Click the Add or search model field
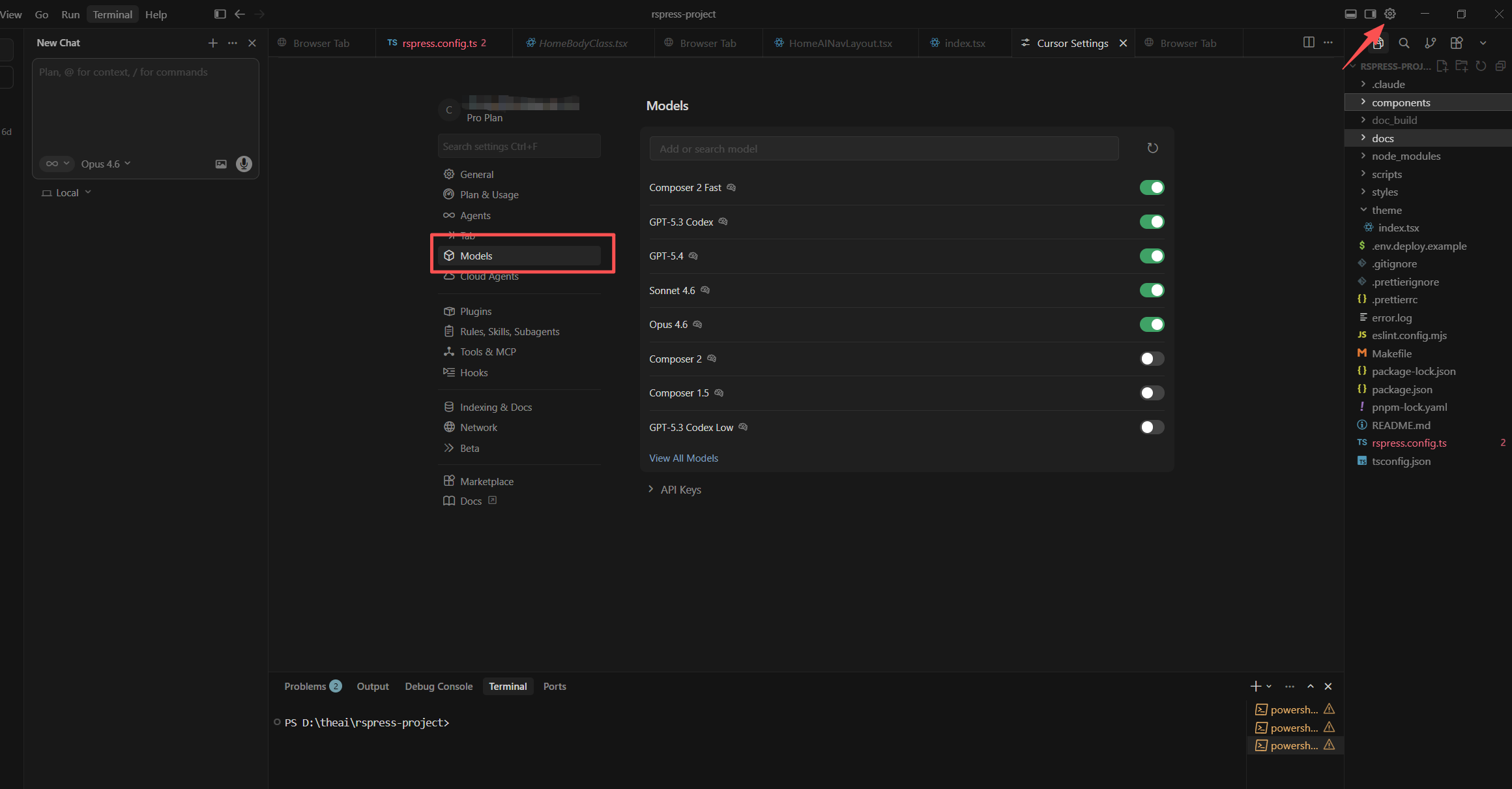This screenshot has width=1512, height=789. coord(883,149)
